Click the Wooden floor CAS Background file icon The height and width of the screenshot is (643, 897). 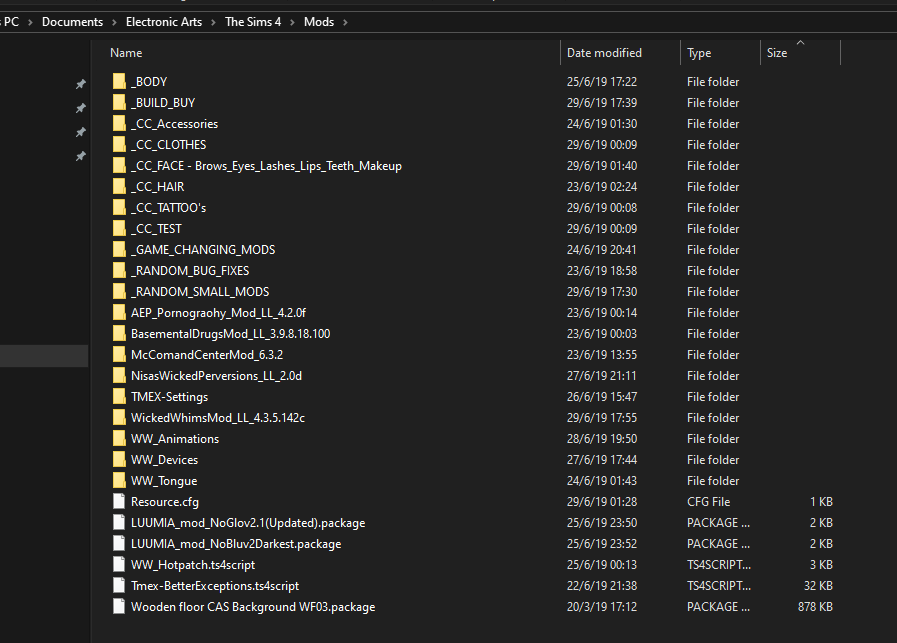[119, 606]
